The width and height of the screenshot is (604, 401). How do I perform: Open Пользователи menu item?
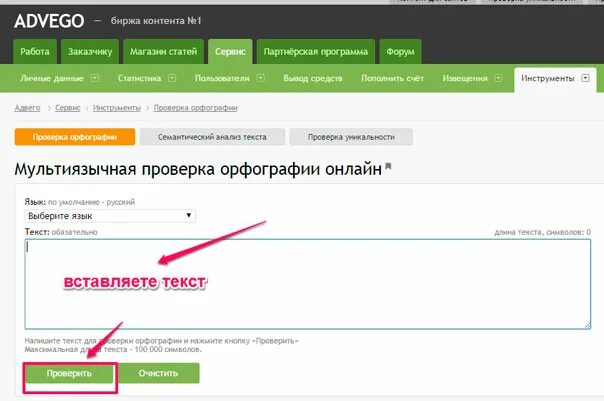click(x=222, y=78)
